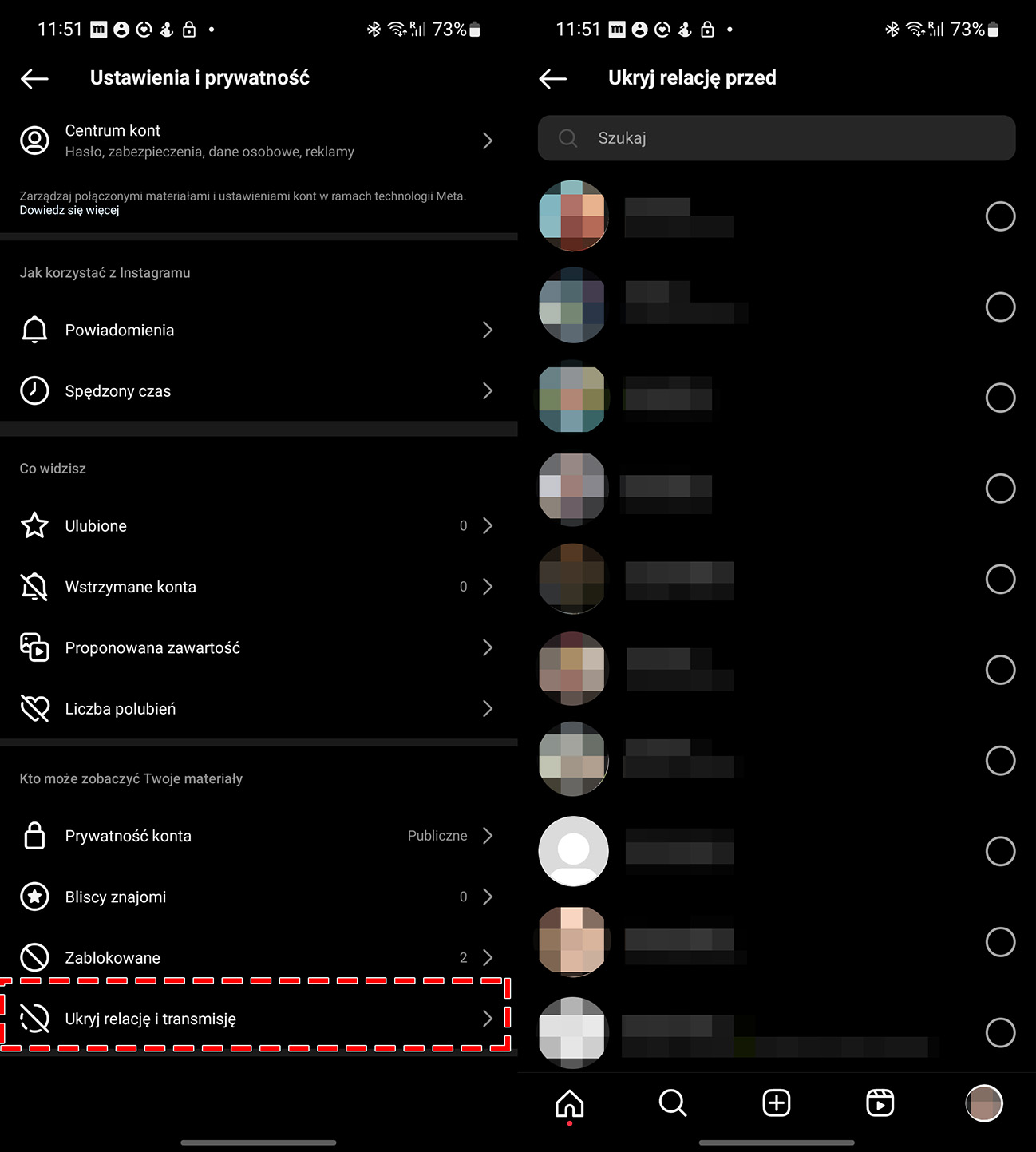Viewport: 1036px width, 1152px height.
Task: Select the radio circle for the last listed account
Action: (1000, 1032)
